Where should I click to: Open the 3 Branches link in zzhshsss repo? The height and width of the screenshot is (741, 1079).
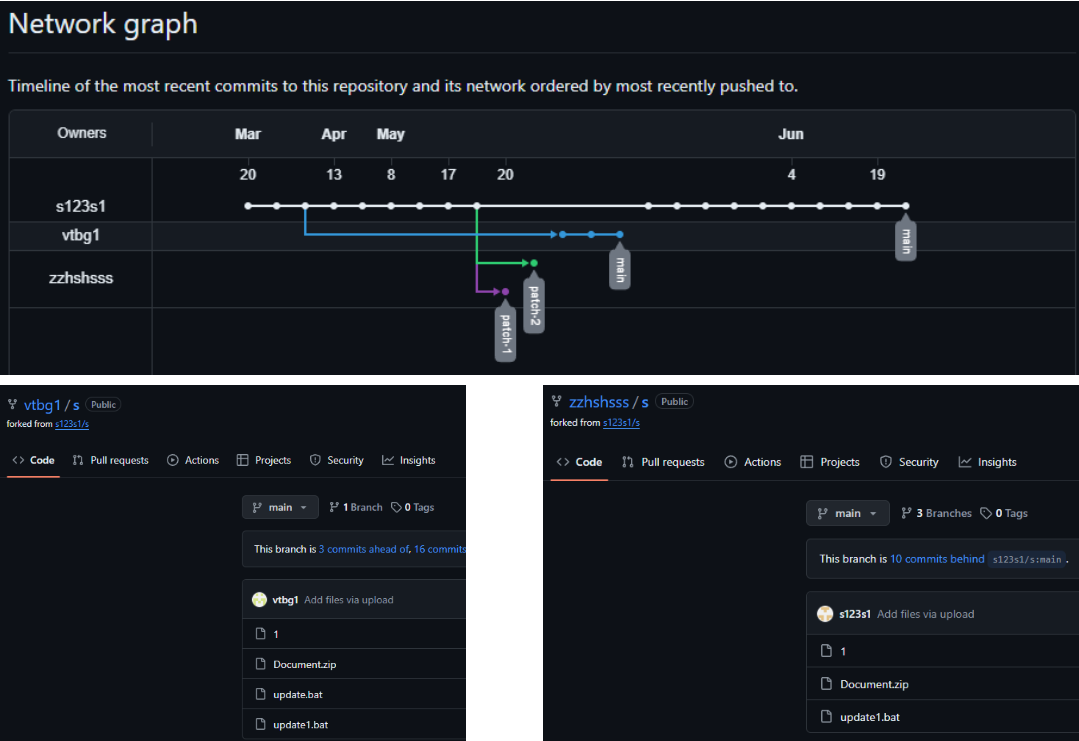click(937, 513)
